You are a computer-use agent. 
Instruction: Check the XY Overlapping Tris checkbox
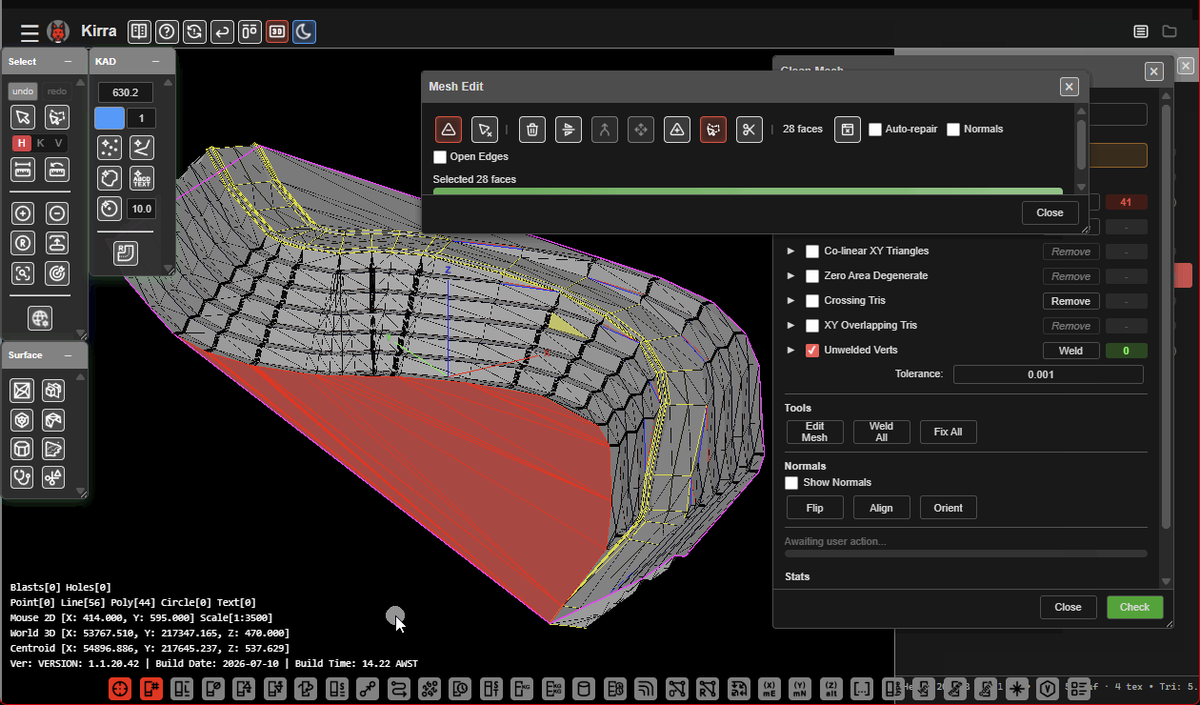click(x=812, y=326)
